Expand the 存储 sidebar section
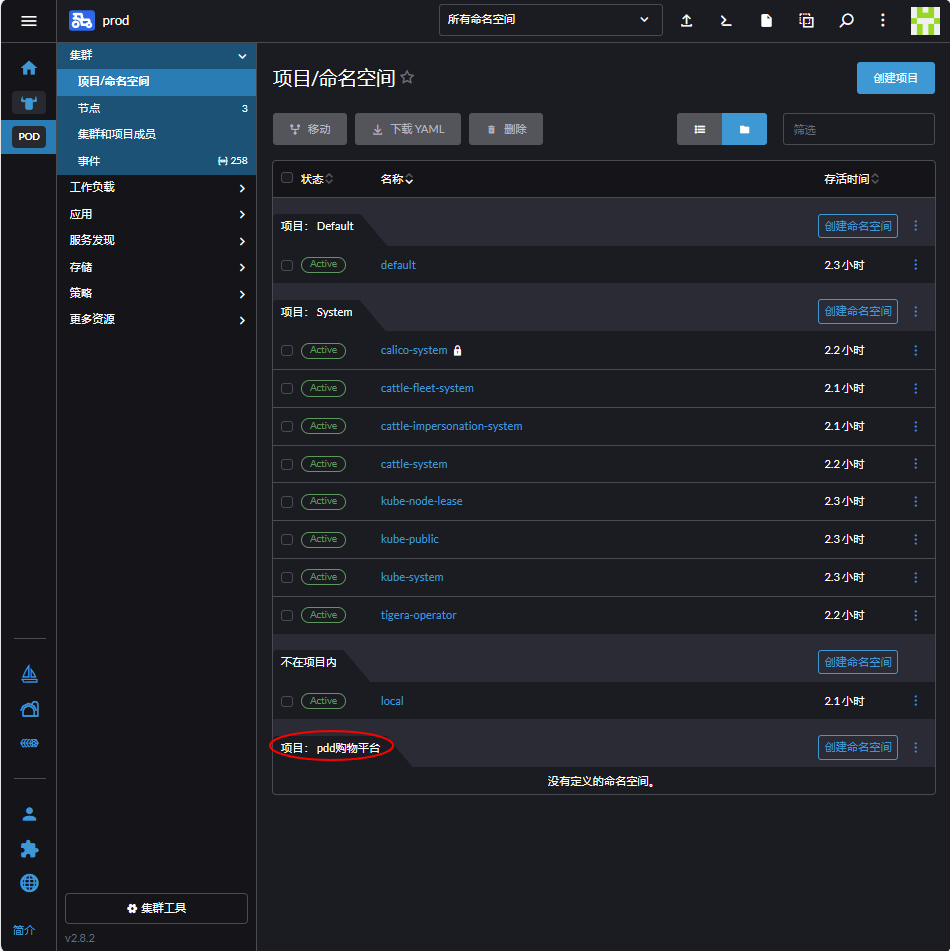Screen dimensions: 950x951 [x=156, y=267]
